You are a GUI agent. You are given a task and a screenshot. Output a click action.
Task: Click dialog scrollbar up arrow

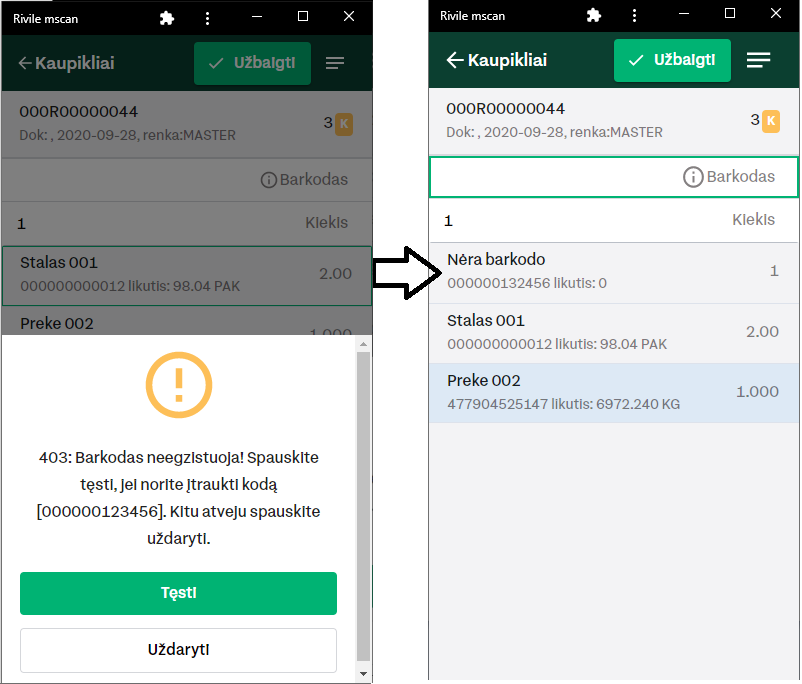coord(363,344)
